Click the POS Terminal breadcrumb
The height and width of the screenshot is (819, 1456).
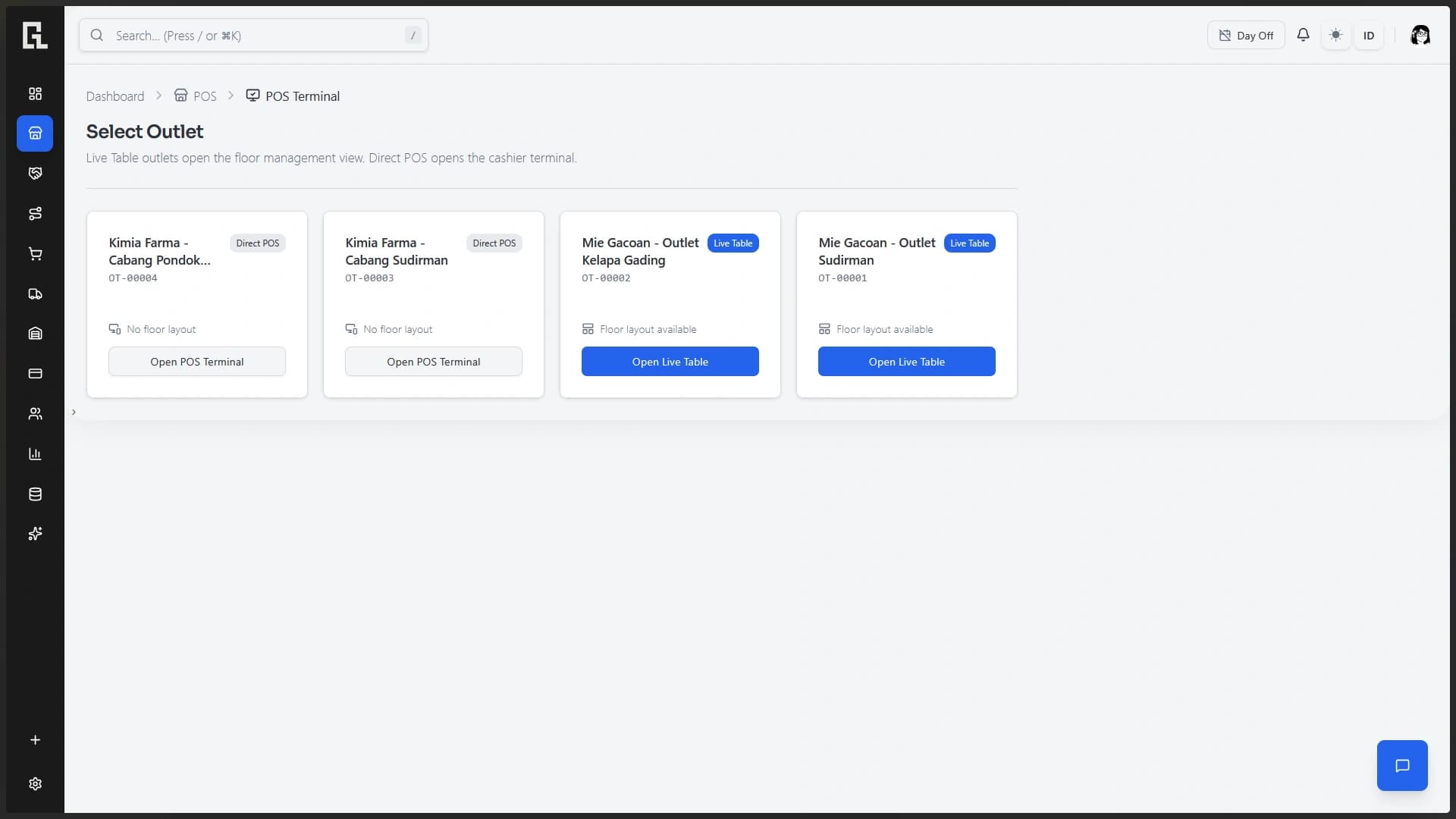293,96
